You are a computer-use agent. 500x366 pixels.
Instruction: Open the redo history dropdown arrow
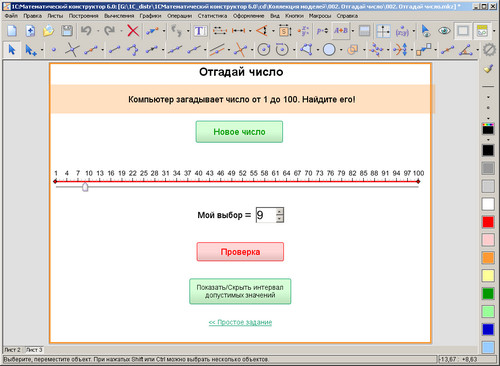coord(121,31)
